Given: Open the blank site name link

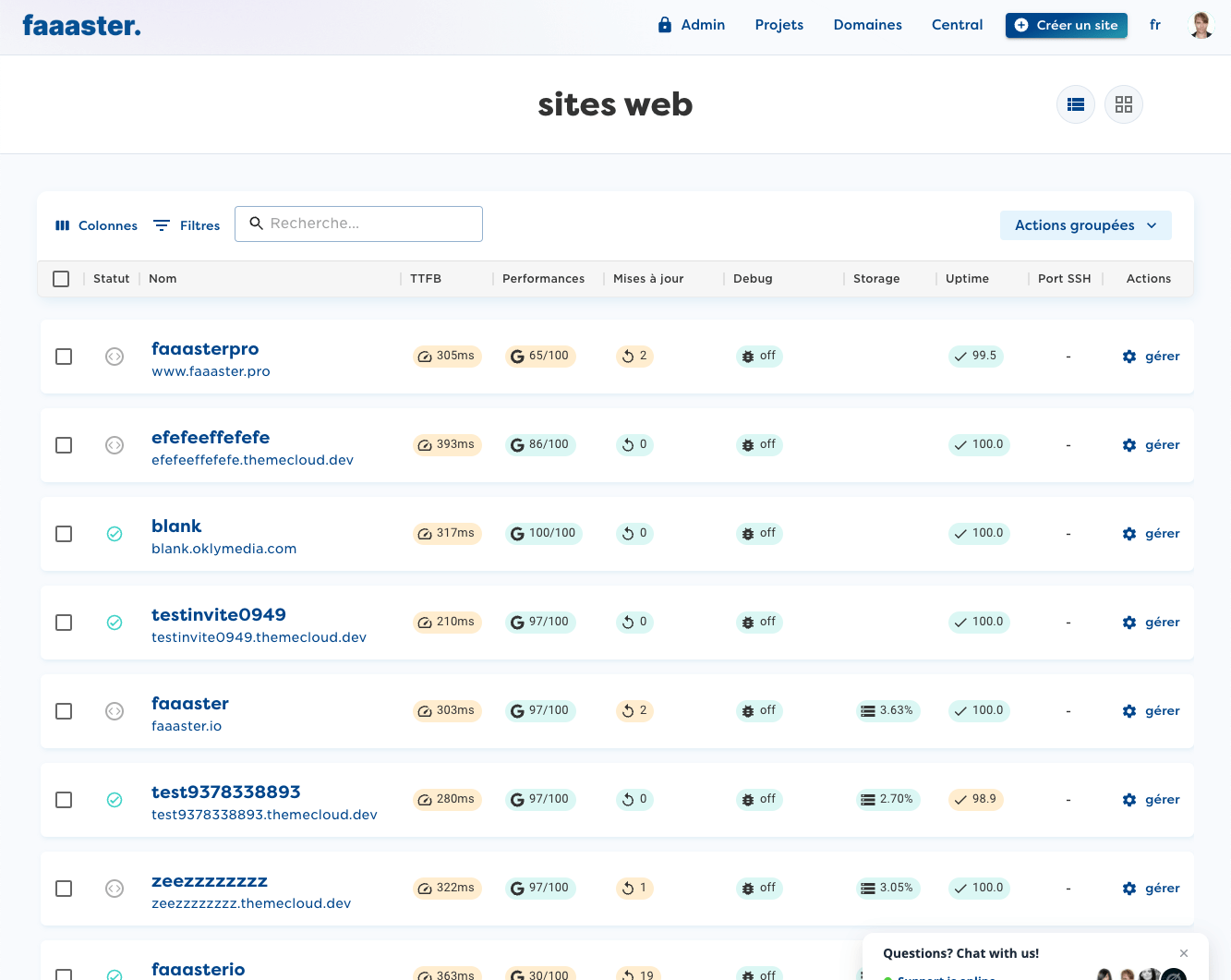Looking at the screenshot, I should pos(176,526).
